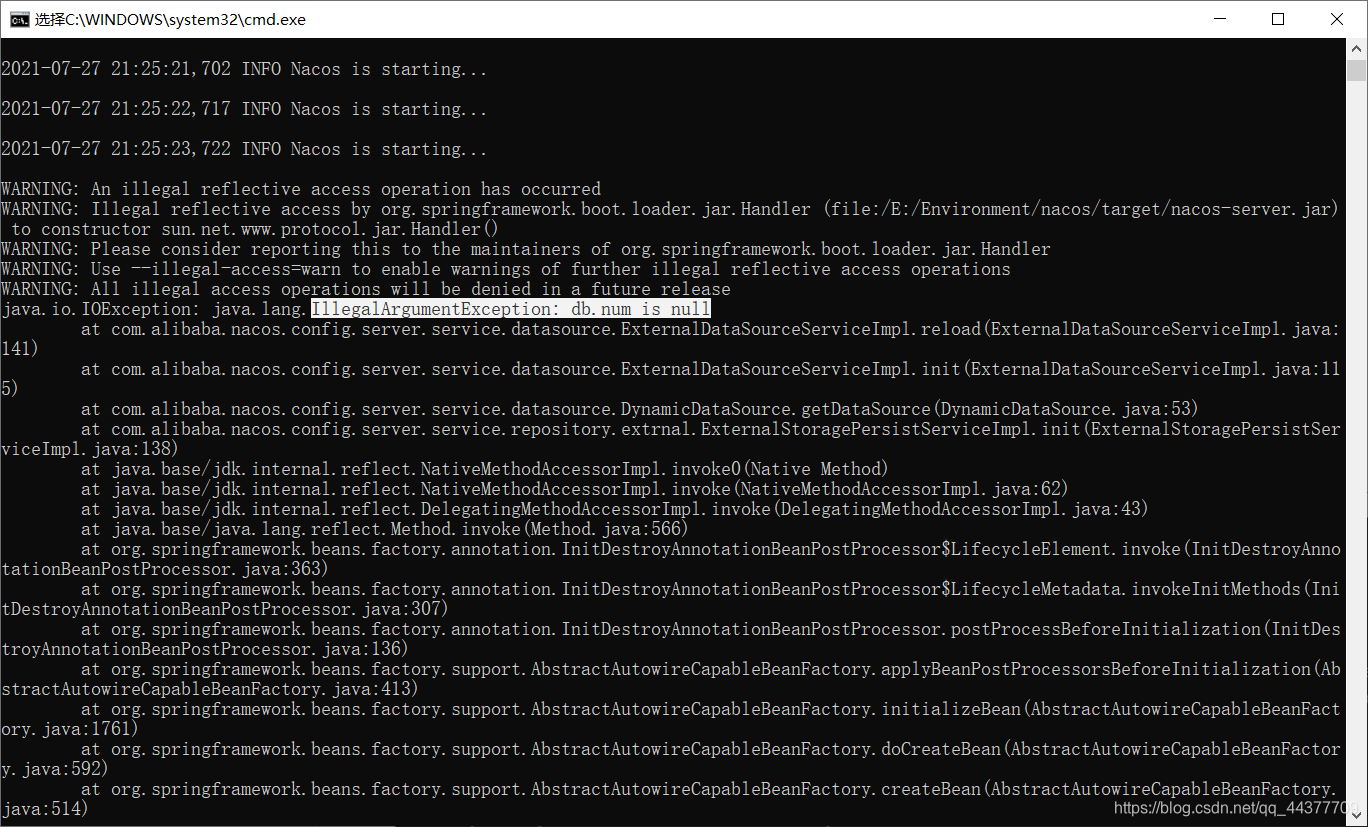
Task: Minimize the cmd.exe window
Action: 1218,19
